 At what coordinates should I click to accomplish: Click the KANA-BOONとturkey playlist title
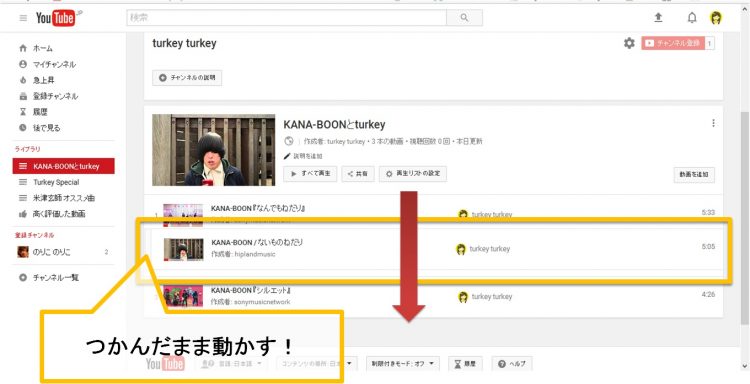334,125
